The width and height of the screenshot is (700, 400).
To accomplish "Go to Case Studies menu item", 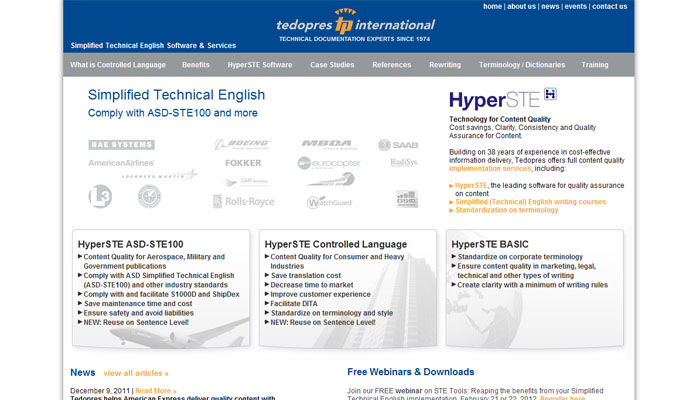I will pyautogui.click(x=332, y=65).
